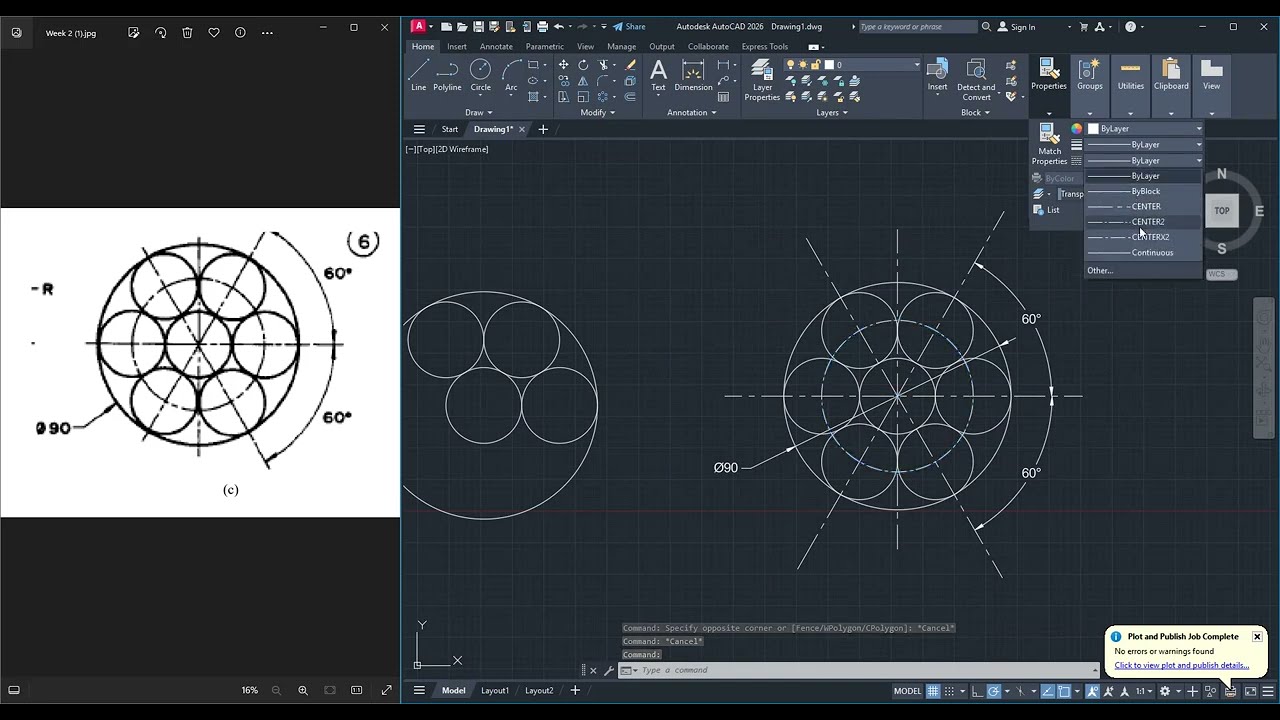Viewport: 1280px width, 720px height.
Task: Toggle Polar Tracking in status bar
Action: (x=994, y=691)
